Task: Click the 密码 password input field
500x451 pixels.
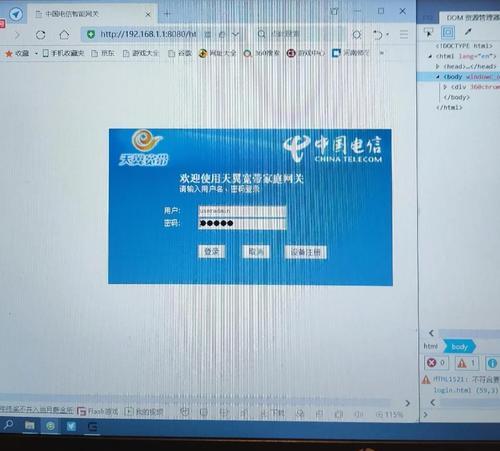Action: (242, 223)
